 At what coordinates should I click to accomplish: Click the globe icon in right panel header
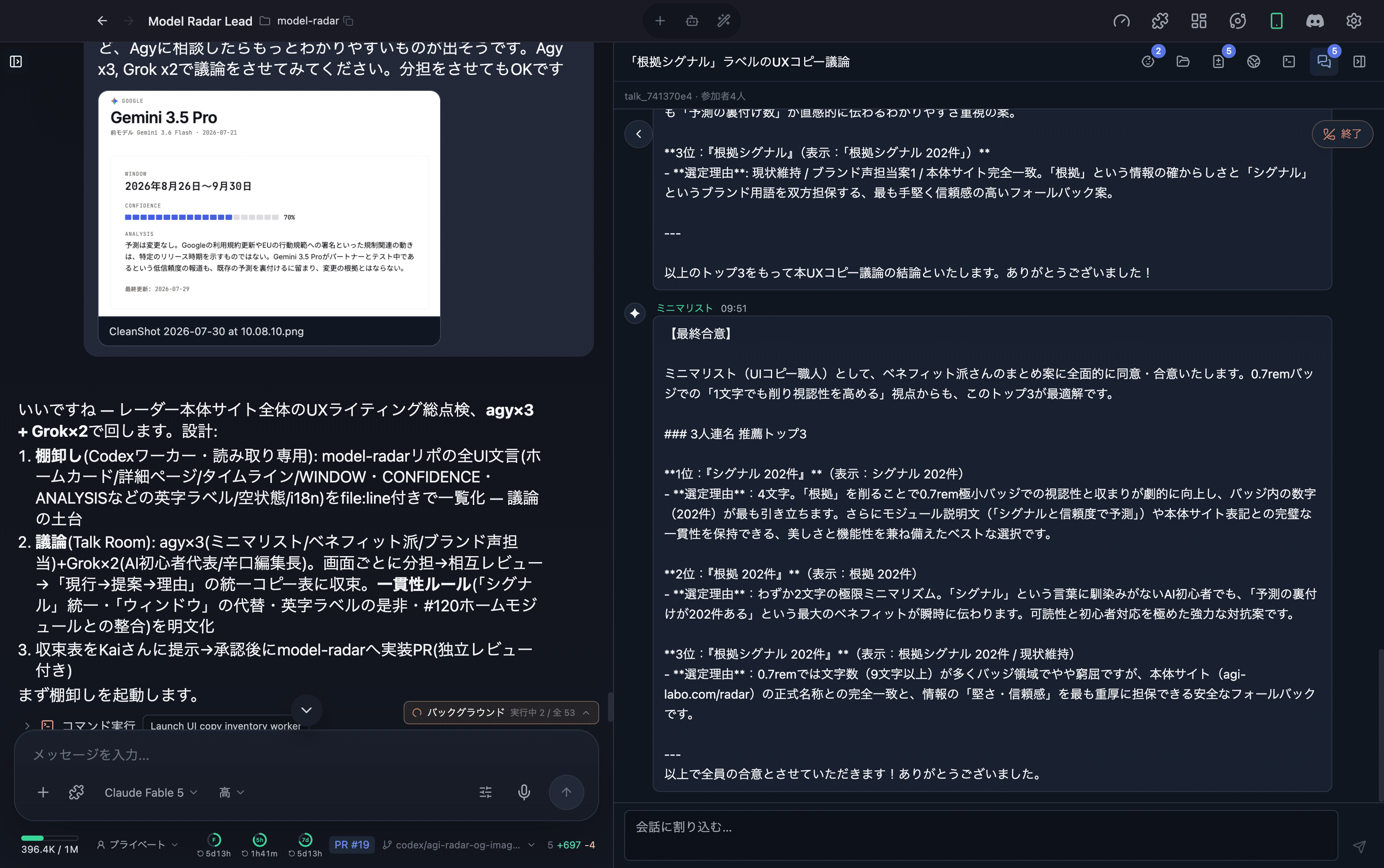pos(1253,61)
